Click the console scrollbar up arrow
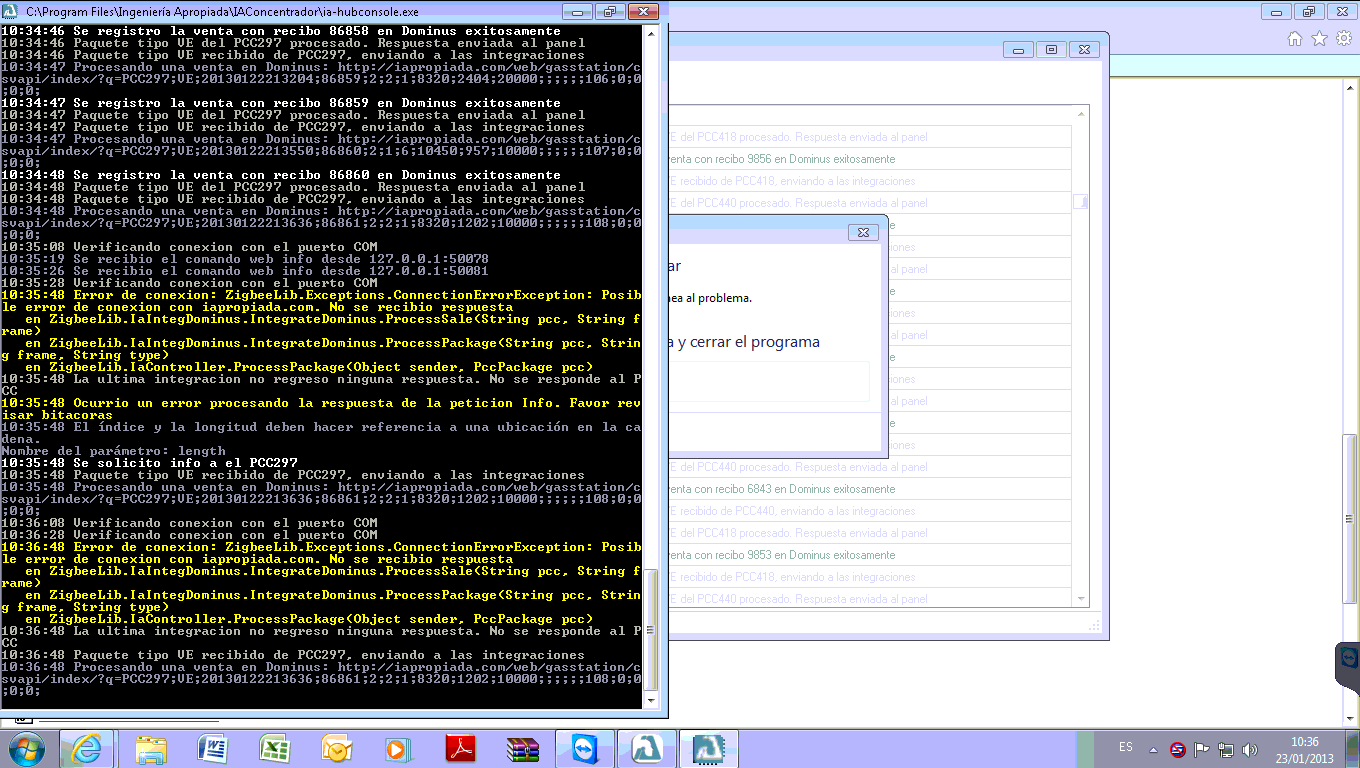Image resolution: width=1360 pixels, height=768 pixels. click(651, 33)
